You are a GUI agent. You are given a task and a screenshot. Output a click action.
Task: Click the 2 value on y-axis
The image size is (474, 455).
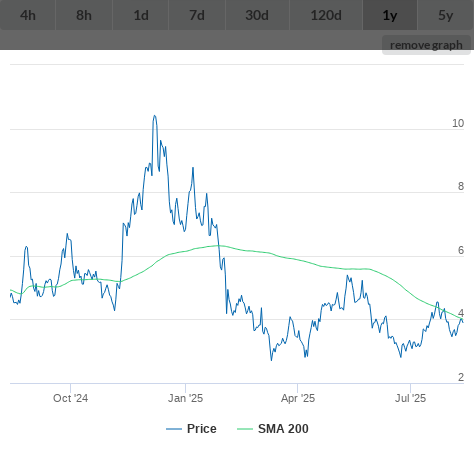point(461,377)
